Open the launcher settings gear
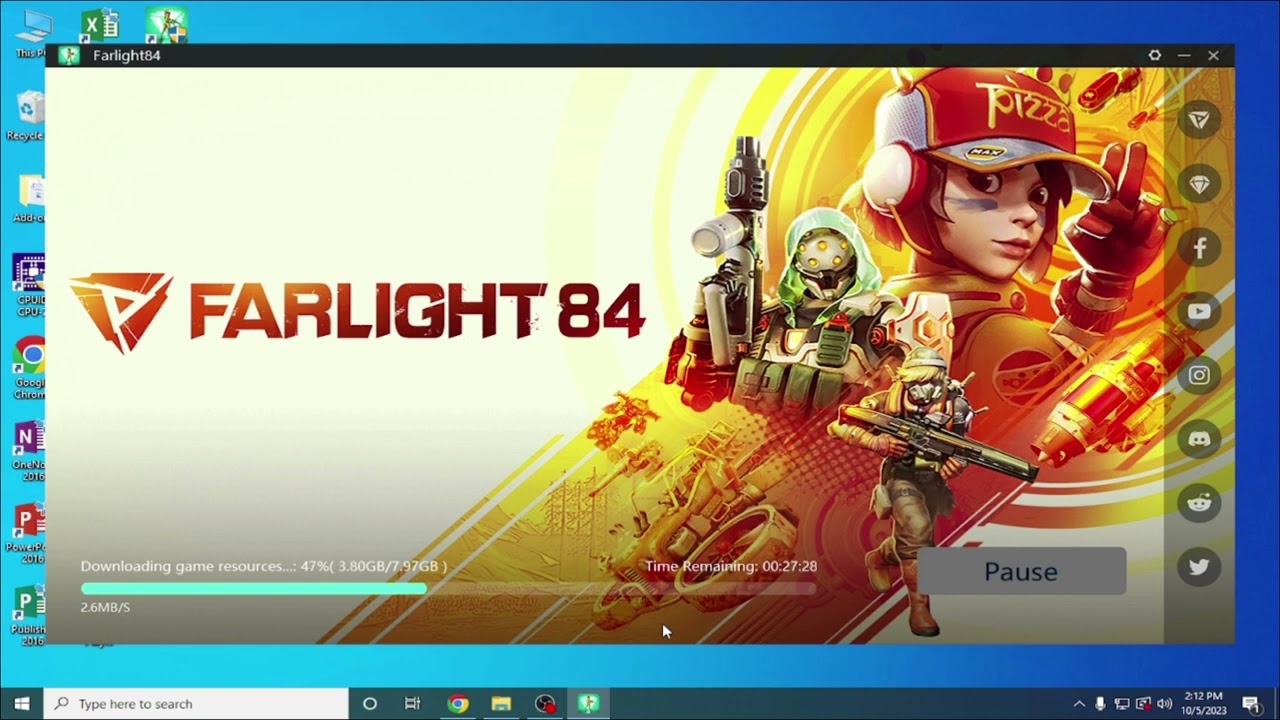This screenshot has height=720, width=1280. [x=1155, y=55]
